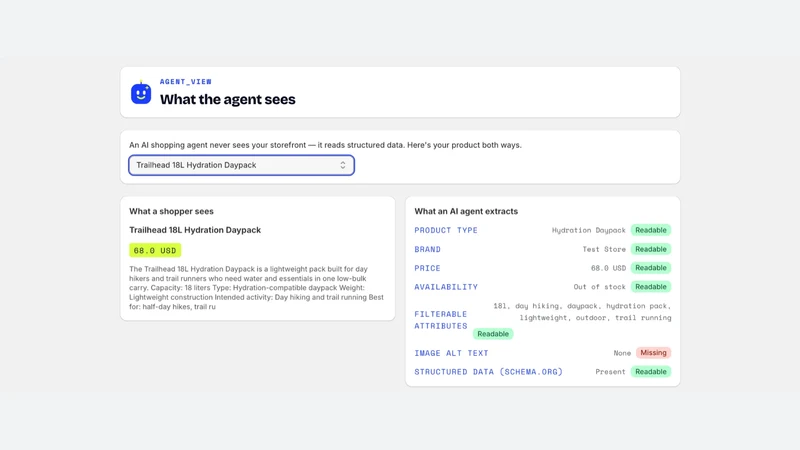The height and width of the screenshot is (450, 800).
Task: Click the Readable badge for Price
Action: pos(651,268)
